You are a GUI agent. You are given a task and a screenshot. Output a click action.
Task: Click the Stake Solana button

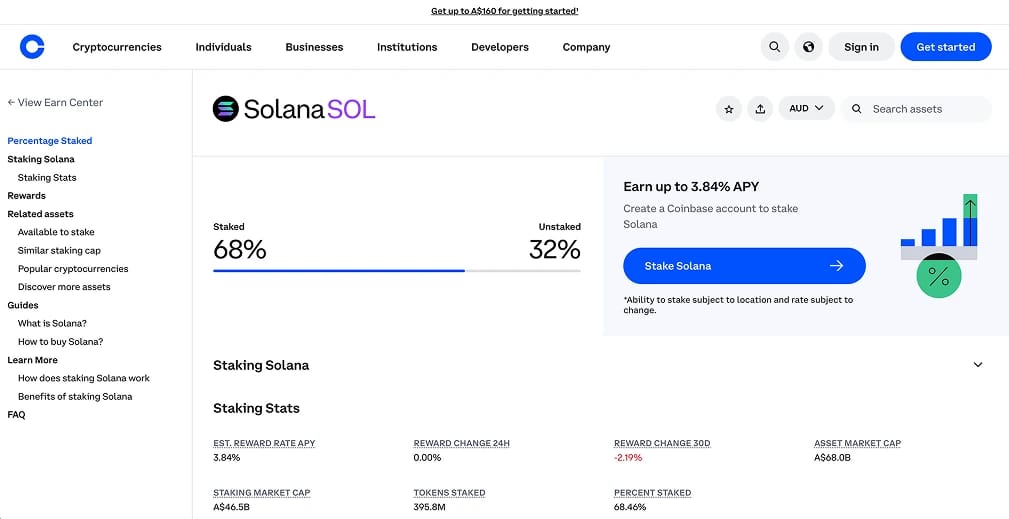click(x=744, y=266)
